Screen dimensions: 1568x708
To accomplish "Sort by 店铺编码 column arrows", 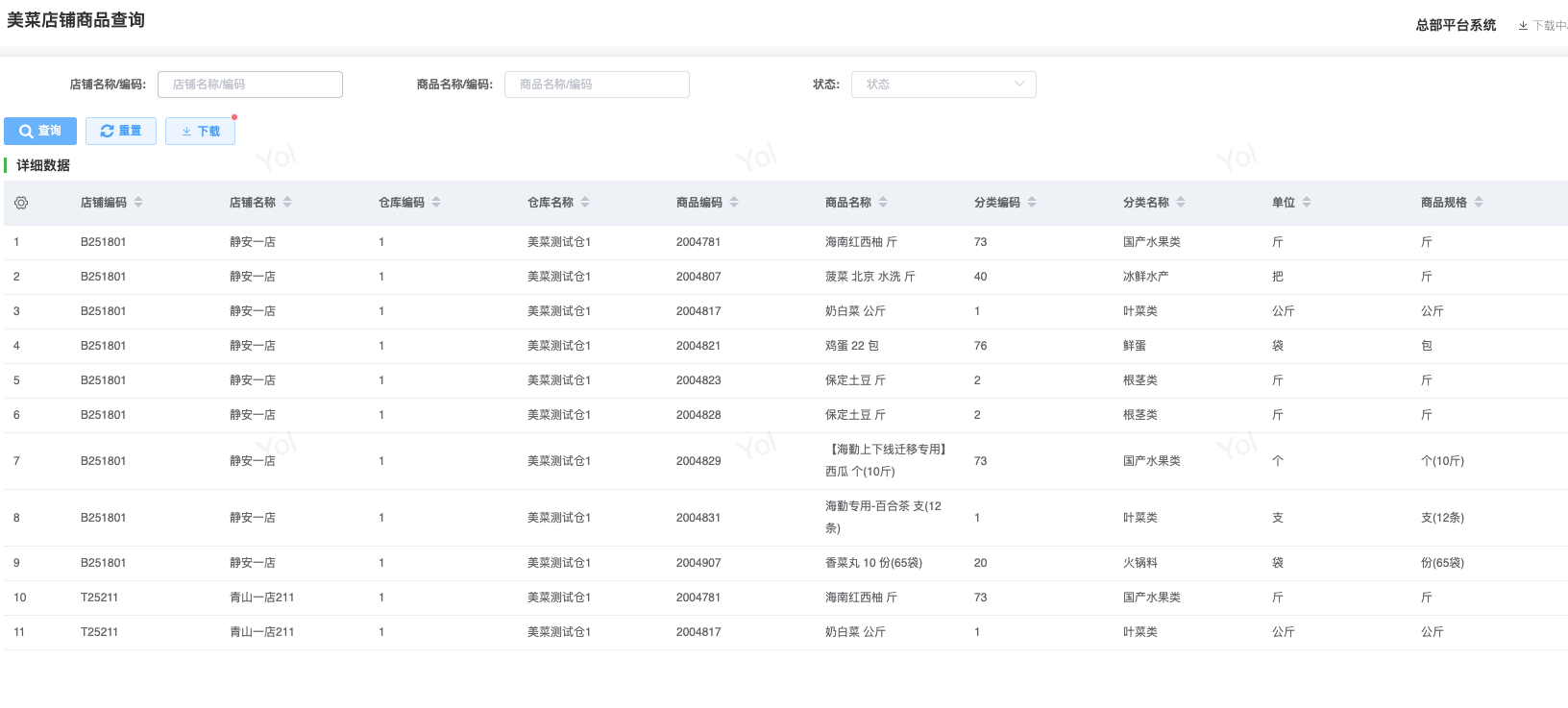I will coord(138,203).
